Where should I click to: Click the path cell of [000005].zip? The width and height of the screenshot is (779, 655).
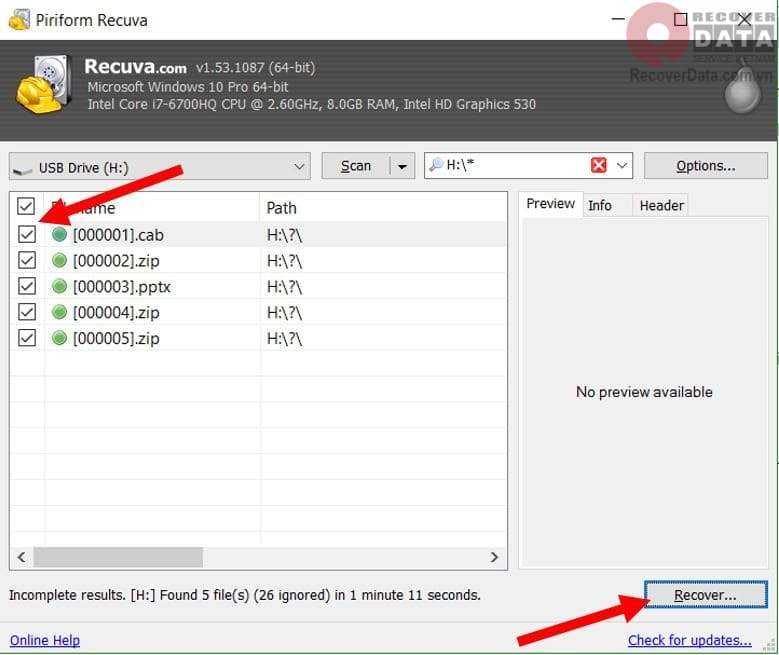[284, 338]
